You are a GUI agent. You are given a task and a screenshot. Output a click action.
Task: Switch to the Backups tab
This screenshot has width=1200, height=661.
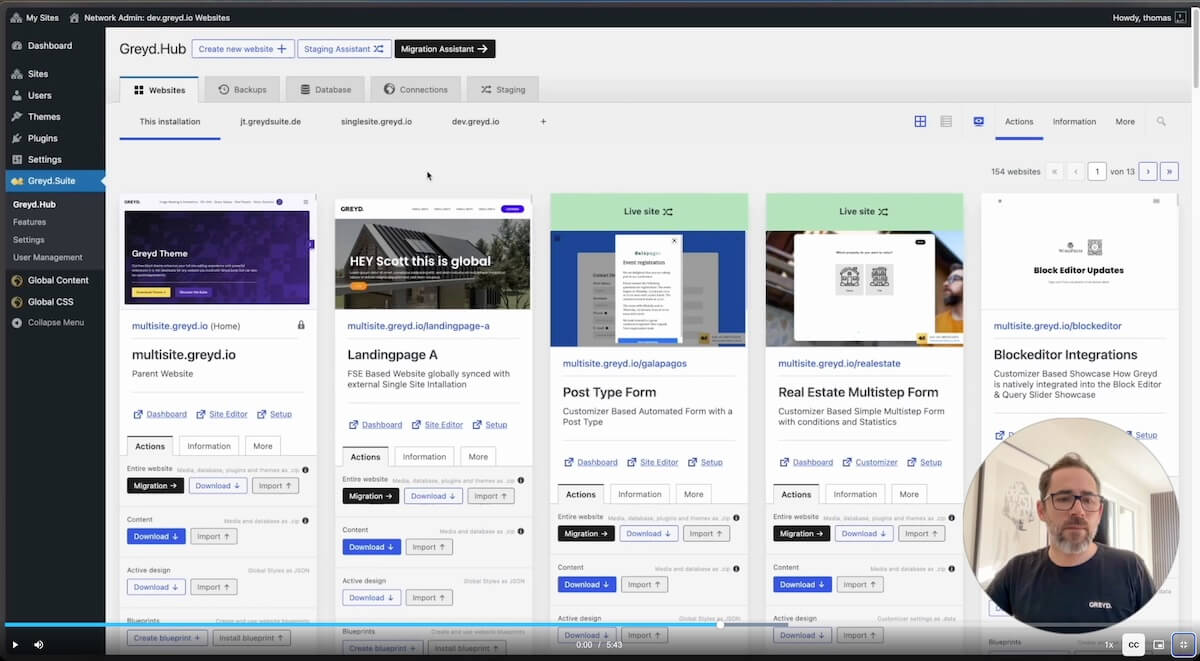242,89
